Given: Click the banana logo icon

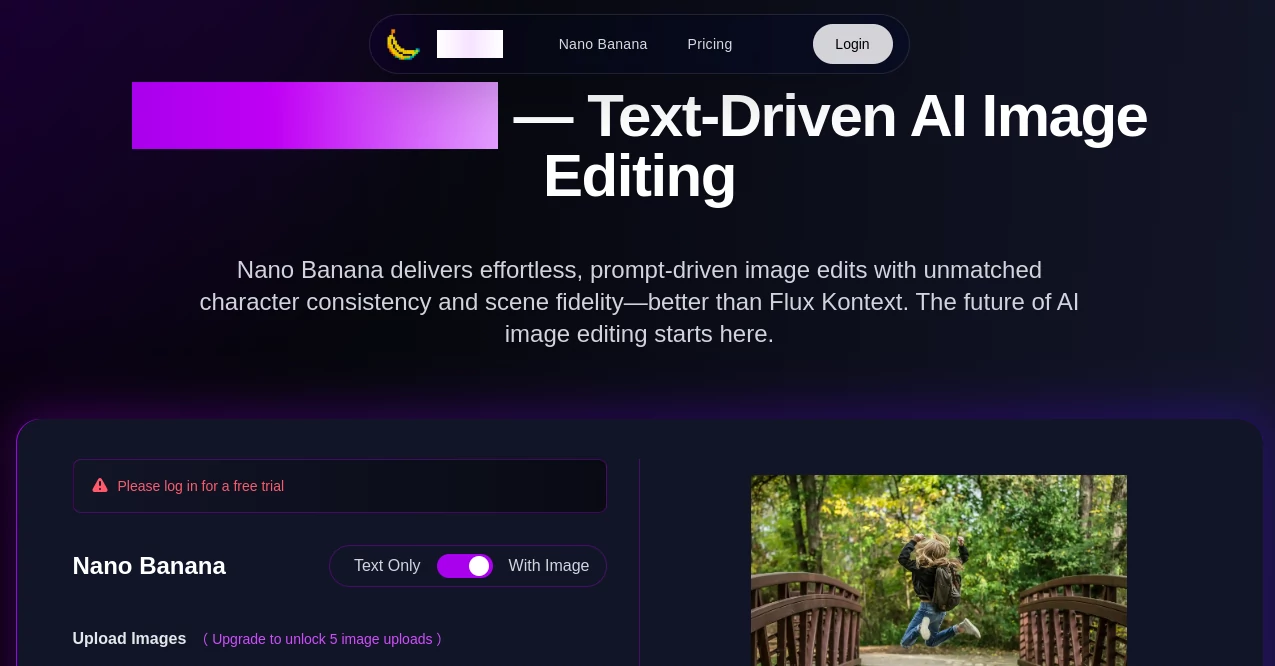Looking at the screenshot, I should click(x=403, y=44).
